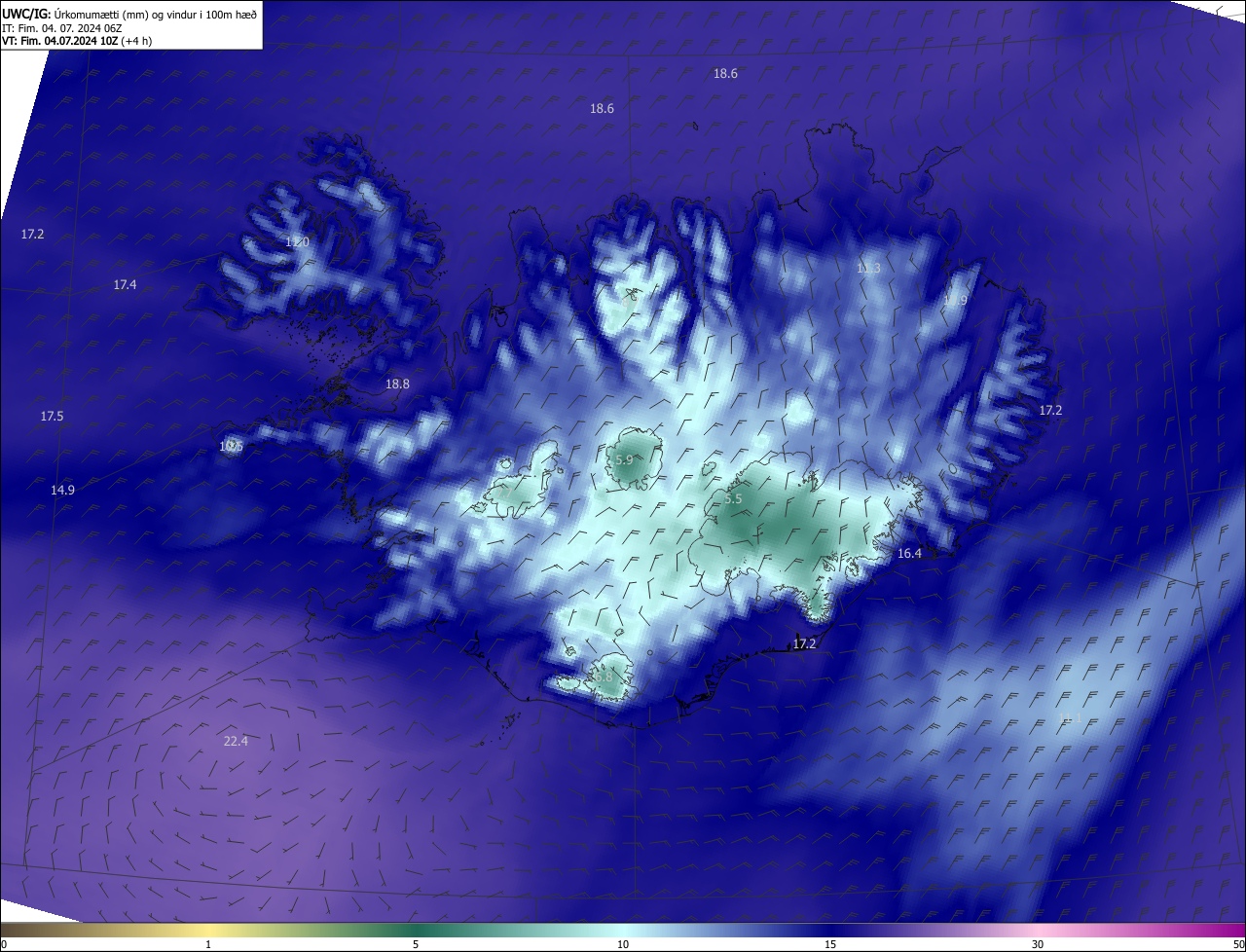
Task: Click the colorbar tick label 30
Action: (x=1038, y=944)
